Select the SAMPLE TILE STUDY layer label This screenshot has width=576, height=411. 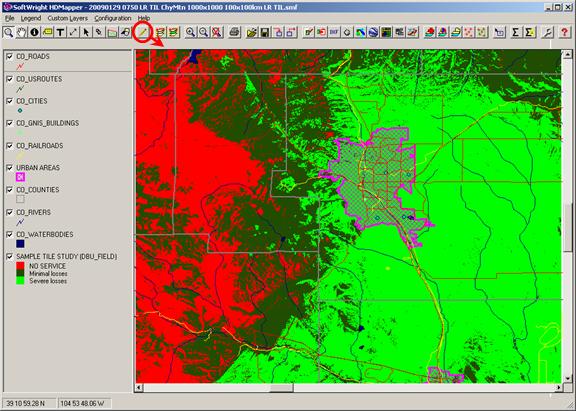[66, 256]
